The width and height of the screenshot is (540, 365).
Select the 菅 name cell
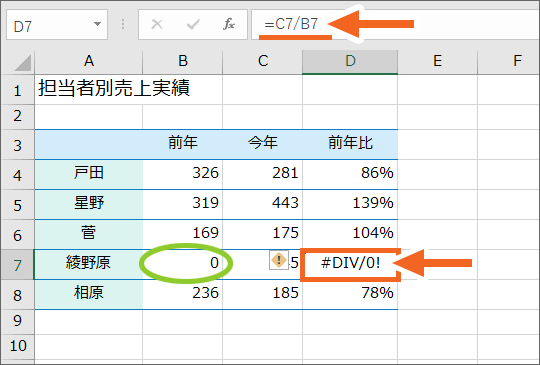point(89,234)
